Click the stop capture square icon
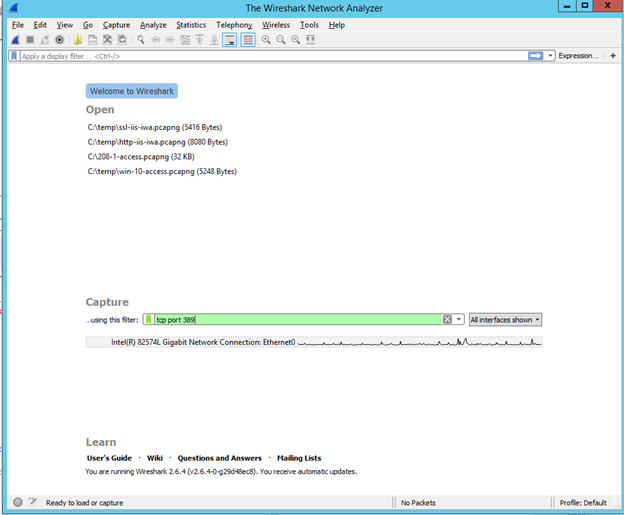This screenshot has width=624, height=515. tap(30, 40)
